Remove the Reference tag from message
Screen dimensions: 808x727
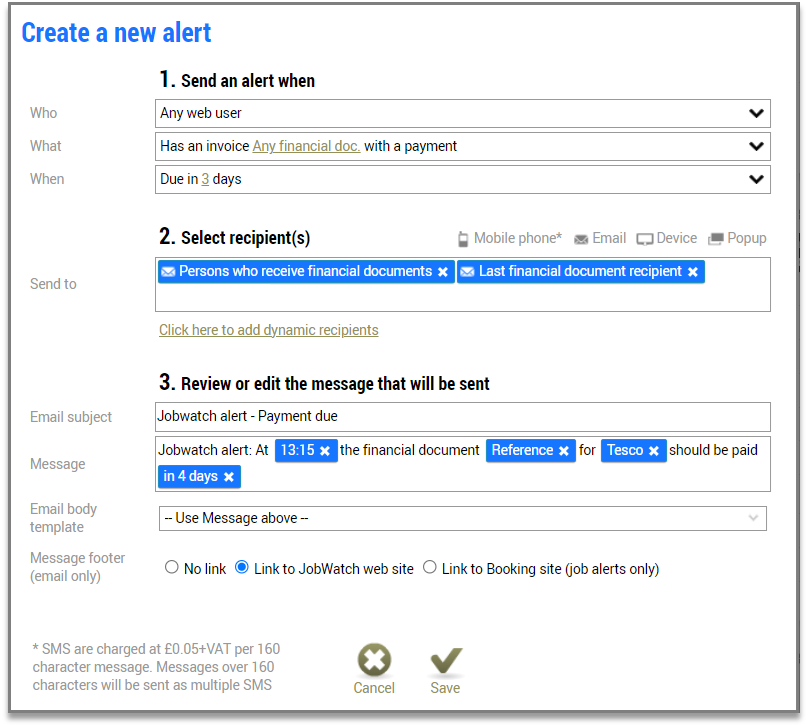tap(564, 451)
